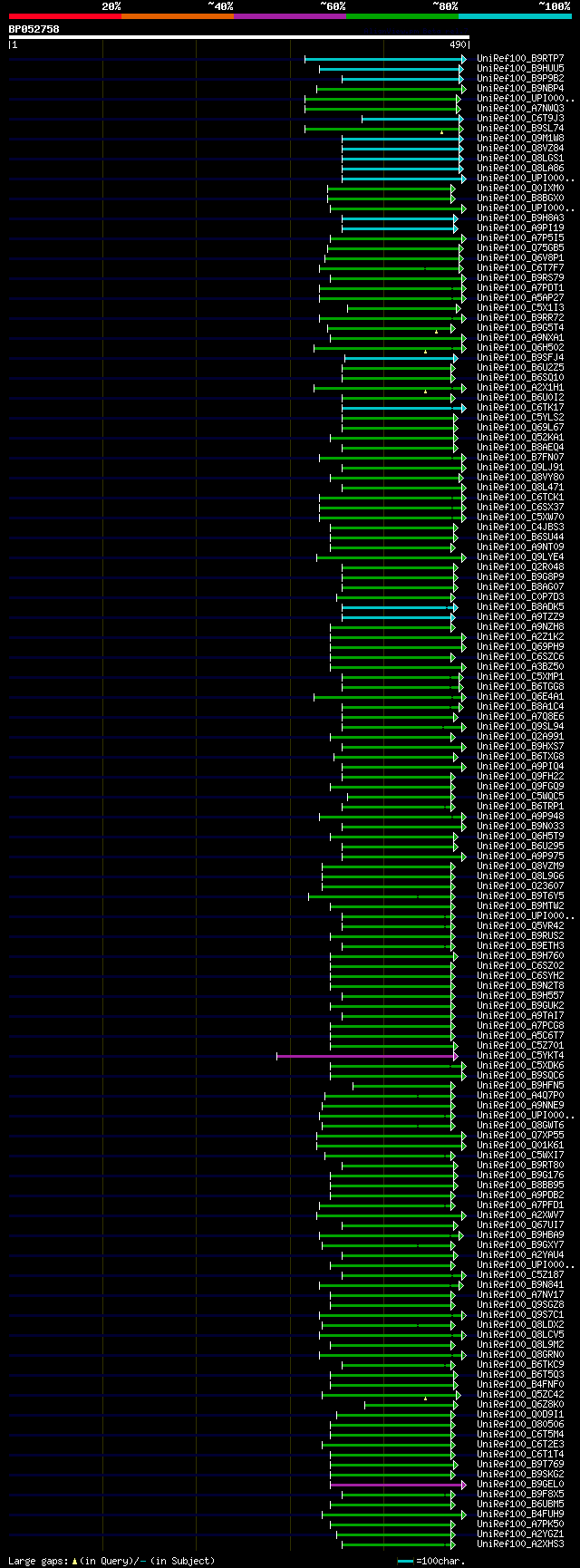Viewport: 580px width, 1568px height.
Task: Click the UniRef100_Q75GB5 label
Action: [x=520, y=247]
